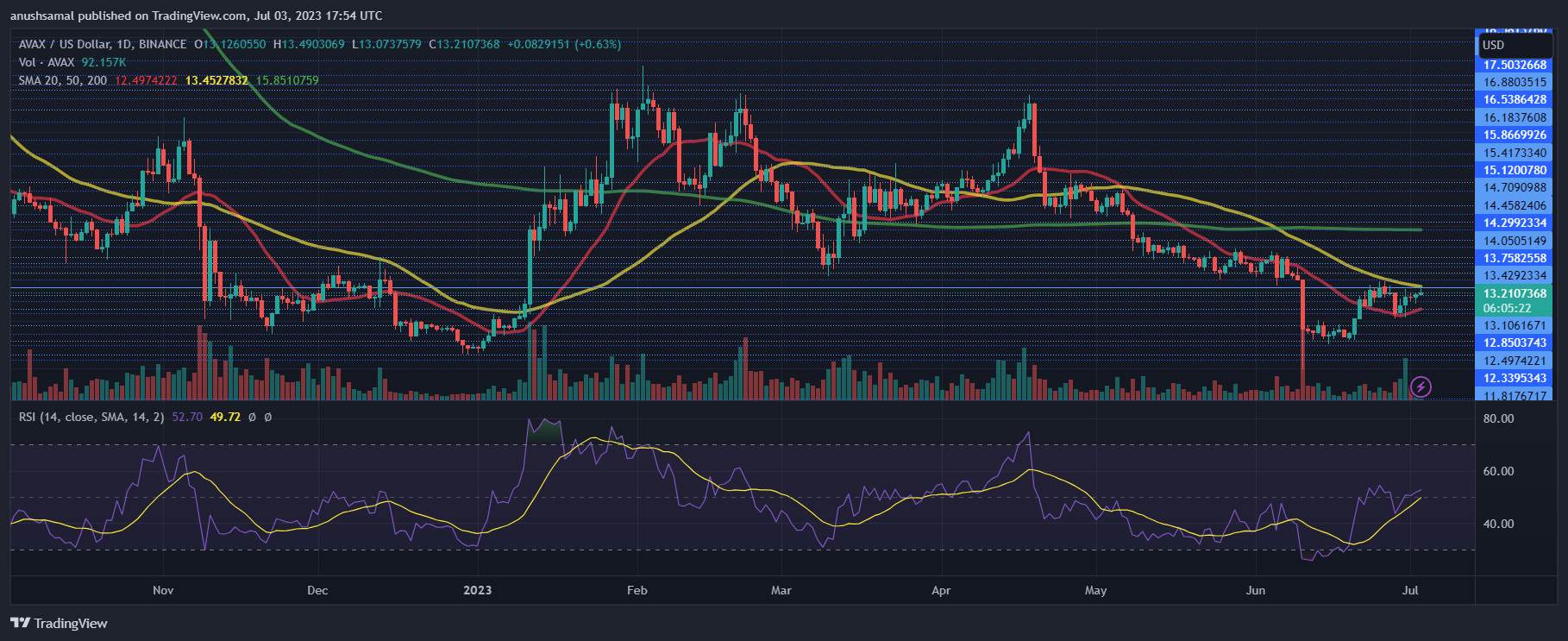Click the current price label 13.2107368
The image size is (1568, 641).
click(1515, 293)
